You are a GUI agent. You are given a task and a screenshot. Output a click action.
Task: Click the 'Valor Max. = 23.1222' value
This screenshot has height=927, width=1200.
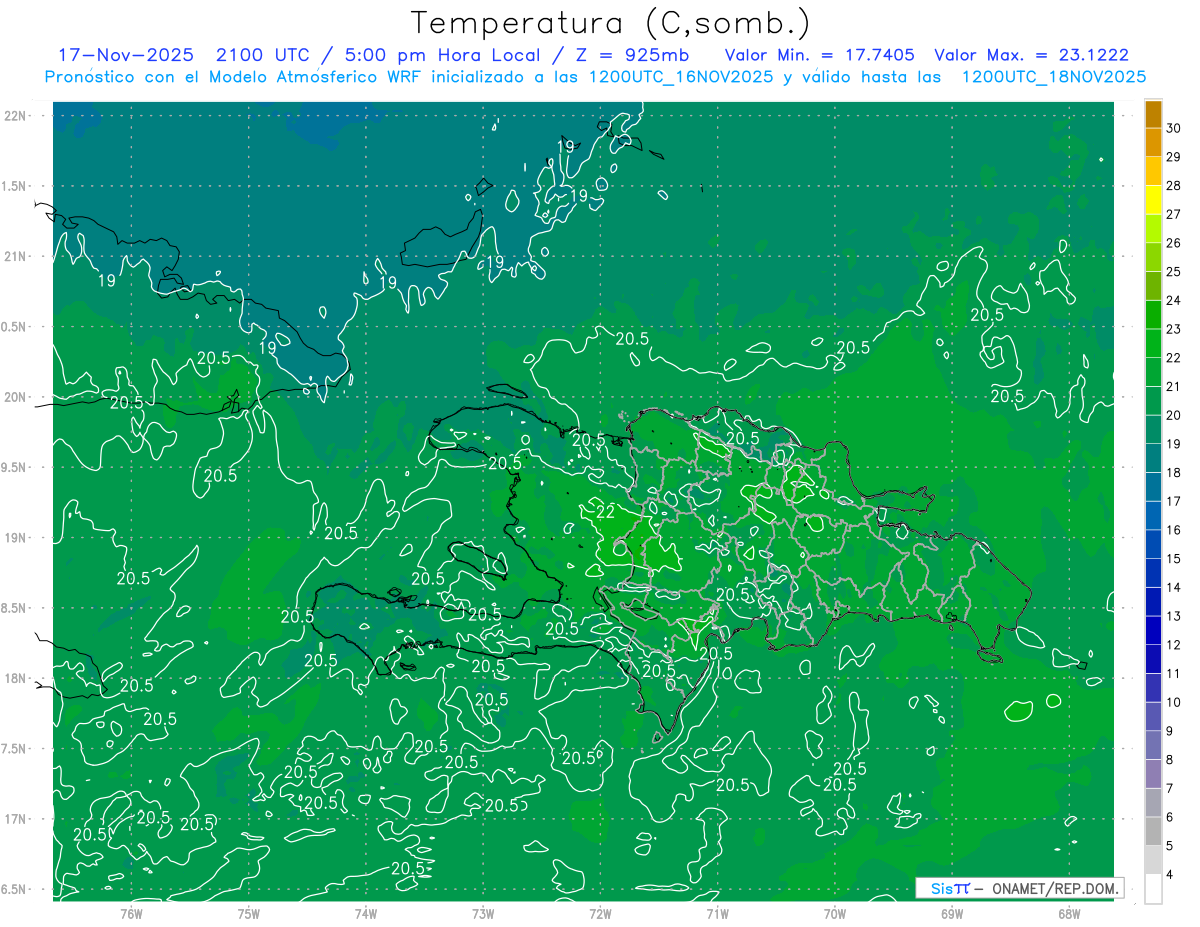point(1031,55)
